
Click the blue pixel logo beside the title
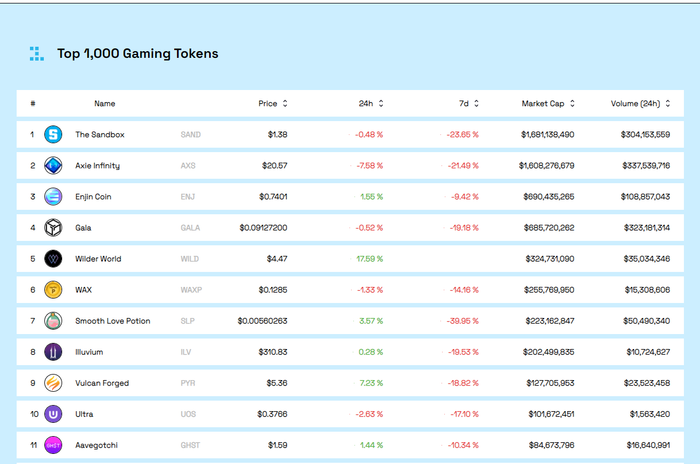[x=37, y=54]
